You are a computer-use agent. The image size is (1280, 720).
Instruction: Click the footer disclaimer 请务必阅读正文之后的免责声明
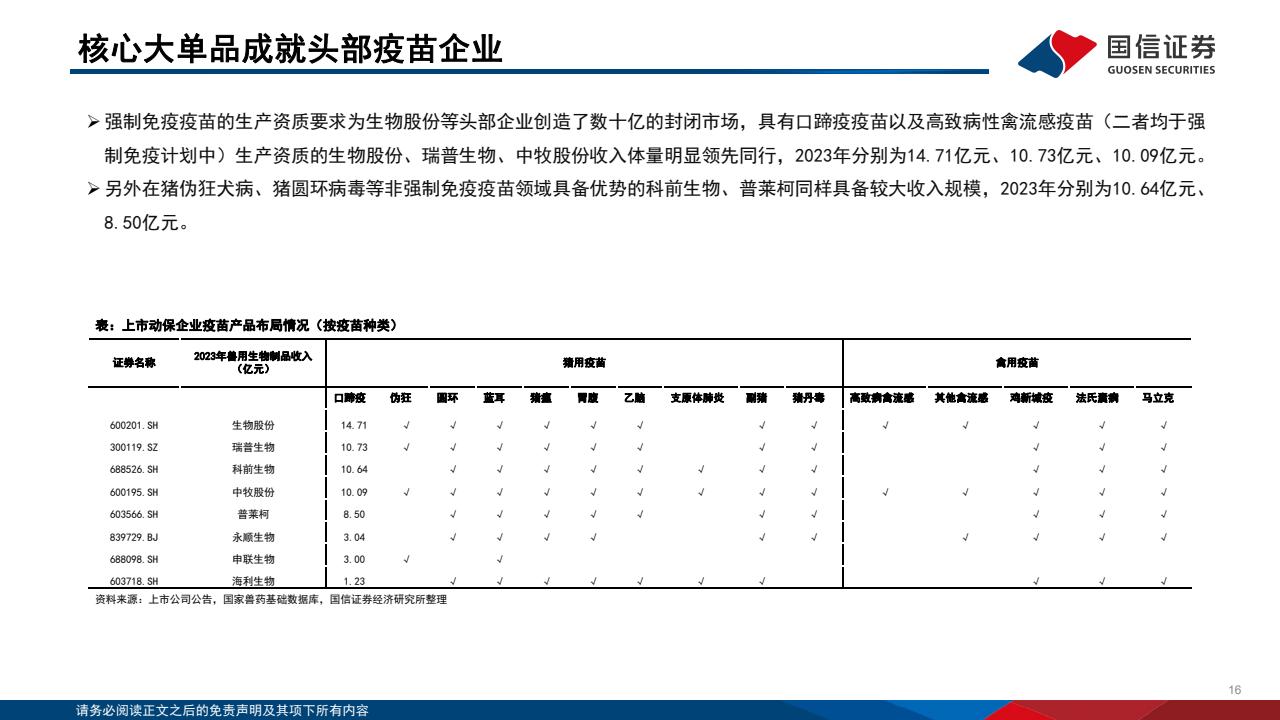pos(222,711)
